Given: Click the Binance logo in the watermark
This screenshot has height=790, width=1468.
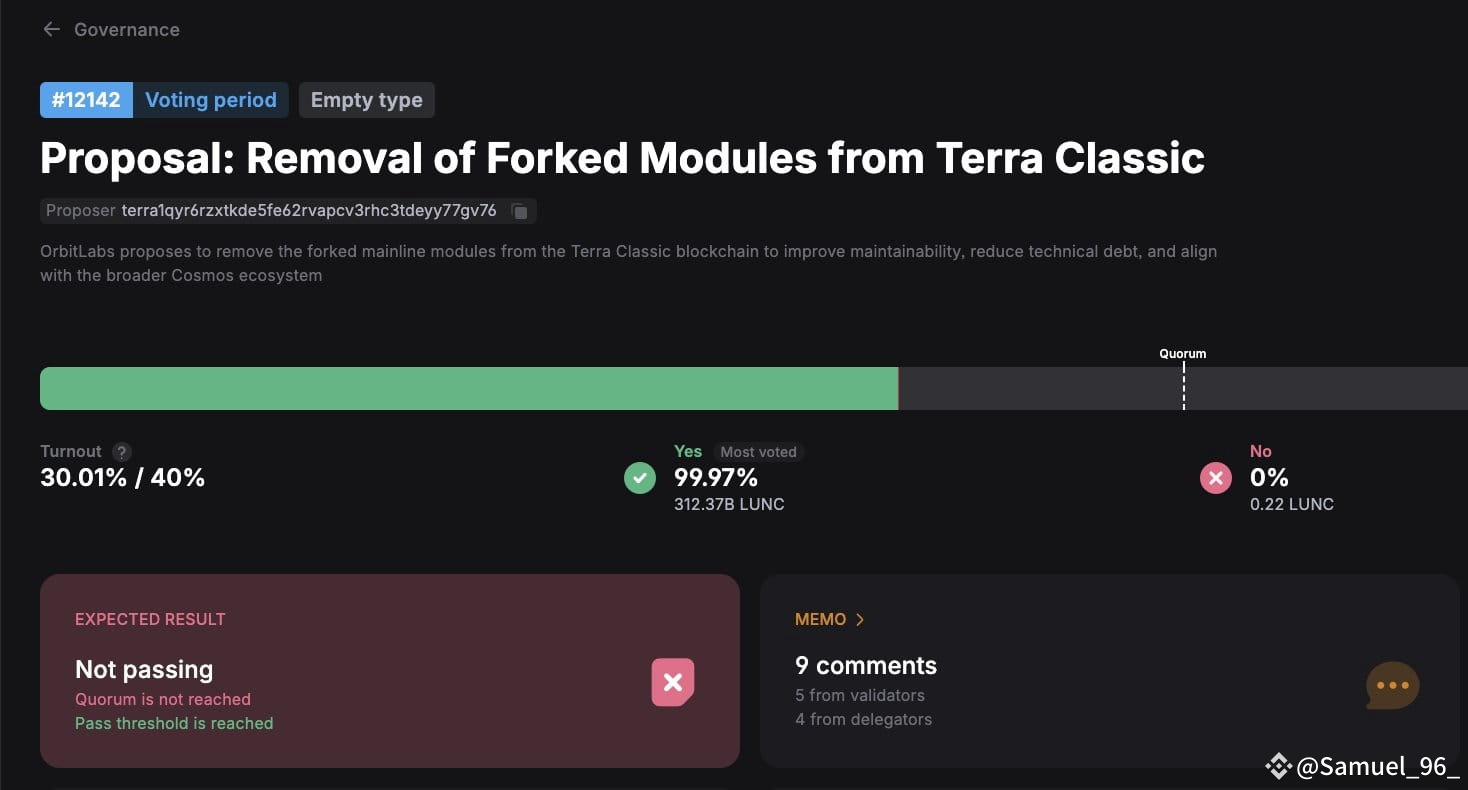Looking at the screenshot, I should coord(1278,767).
